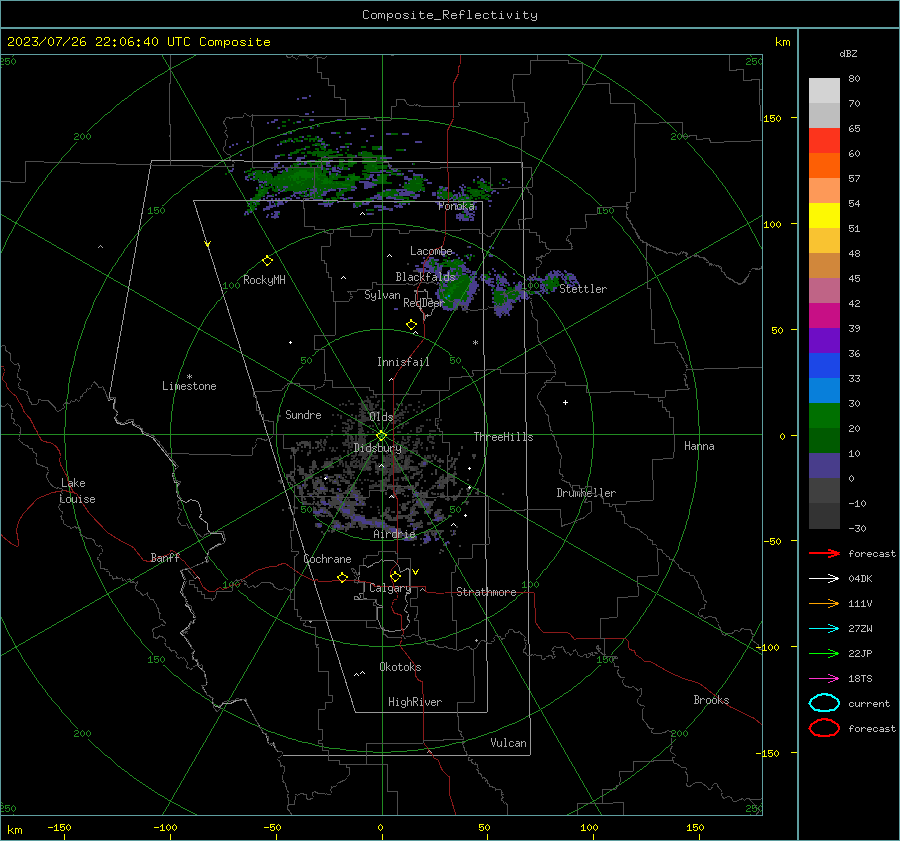
Task: Select the yellow diamond marker below Cochrane
Action: (343, 577)
